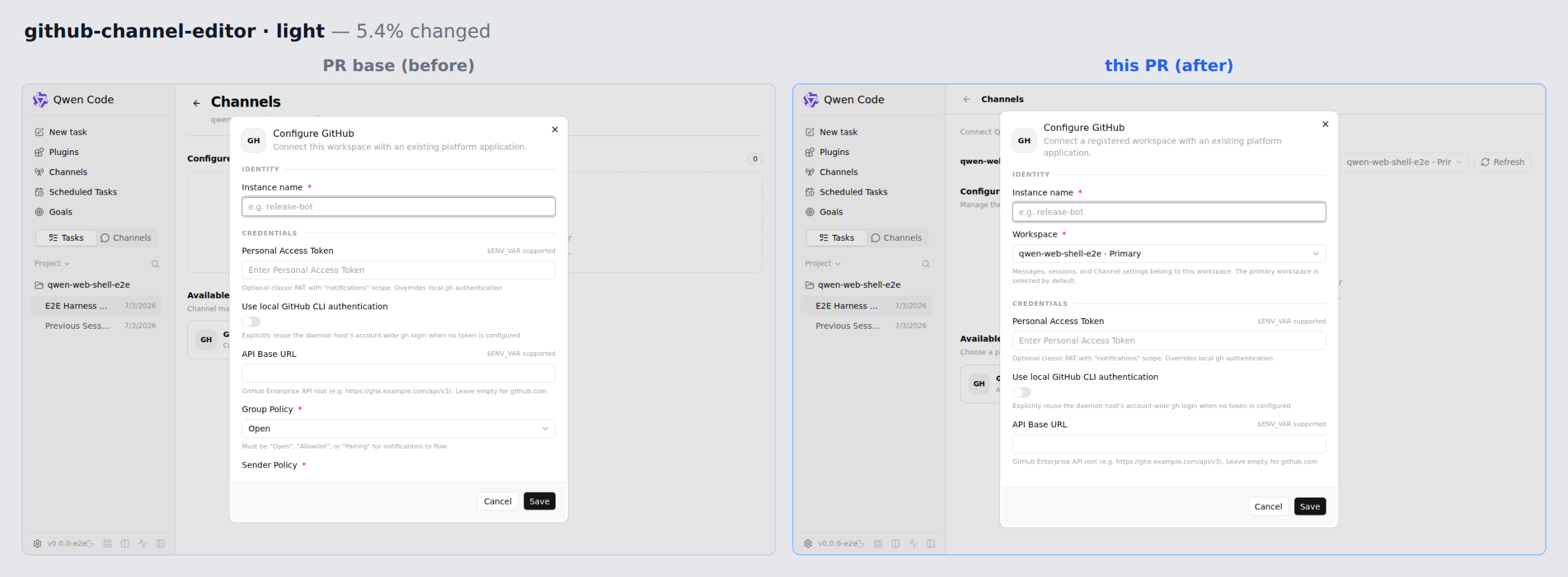Viewport: 1568px width, 577px height.
Task: Click the Plugins icon in the after sidebar
Action: pos(810,152)
